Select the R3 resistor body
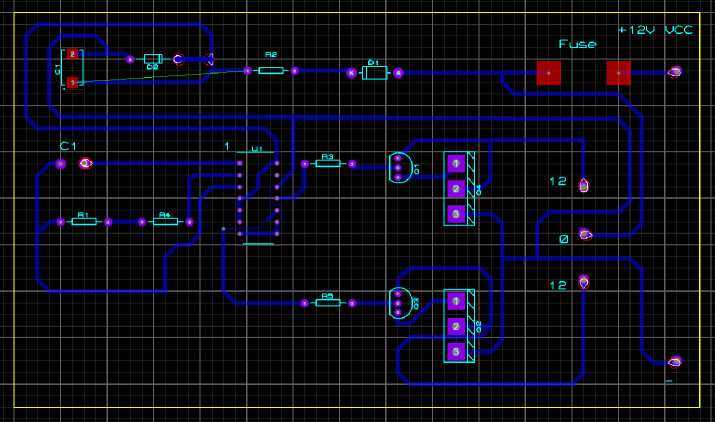The width and height of the screenshot is (715, 422). point(328,164)
